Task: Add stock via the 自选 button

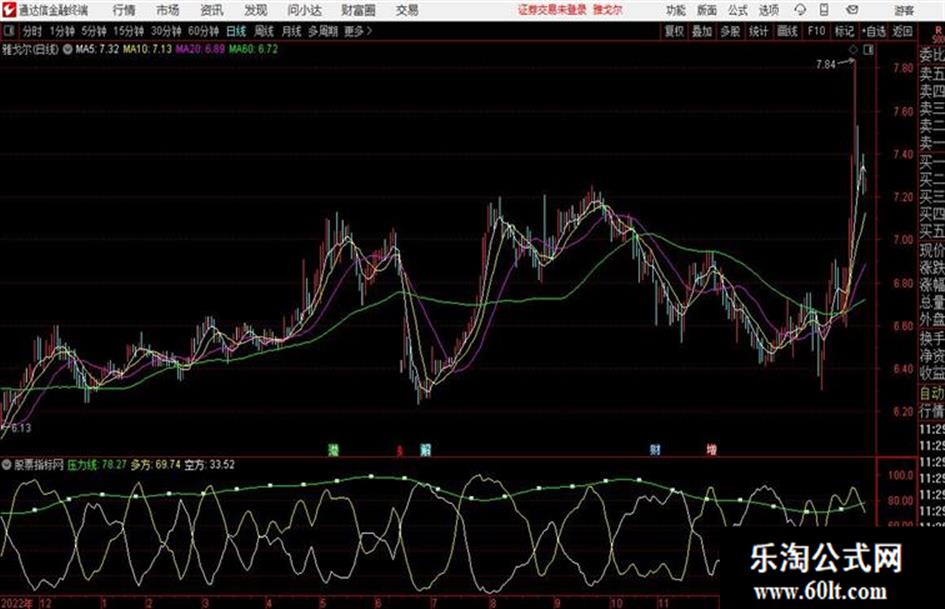Action: coord(874,31)
